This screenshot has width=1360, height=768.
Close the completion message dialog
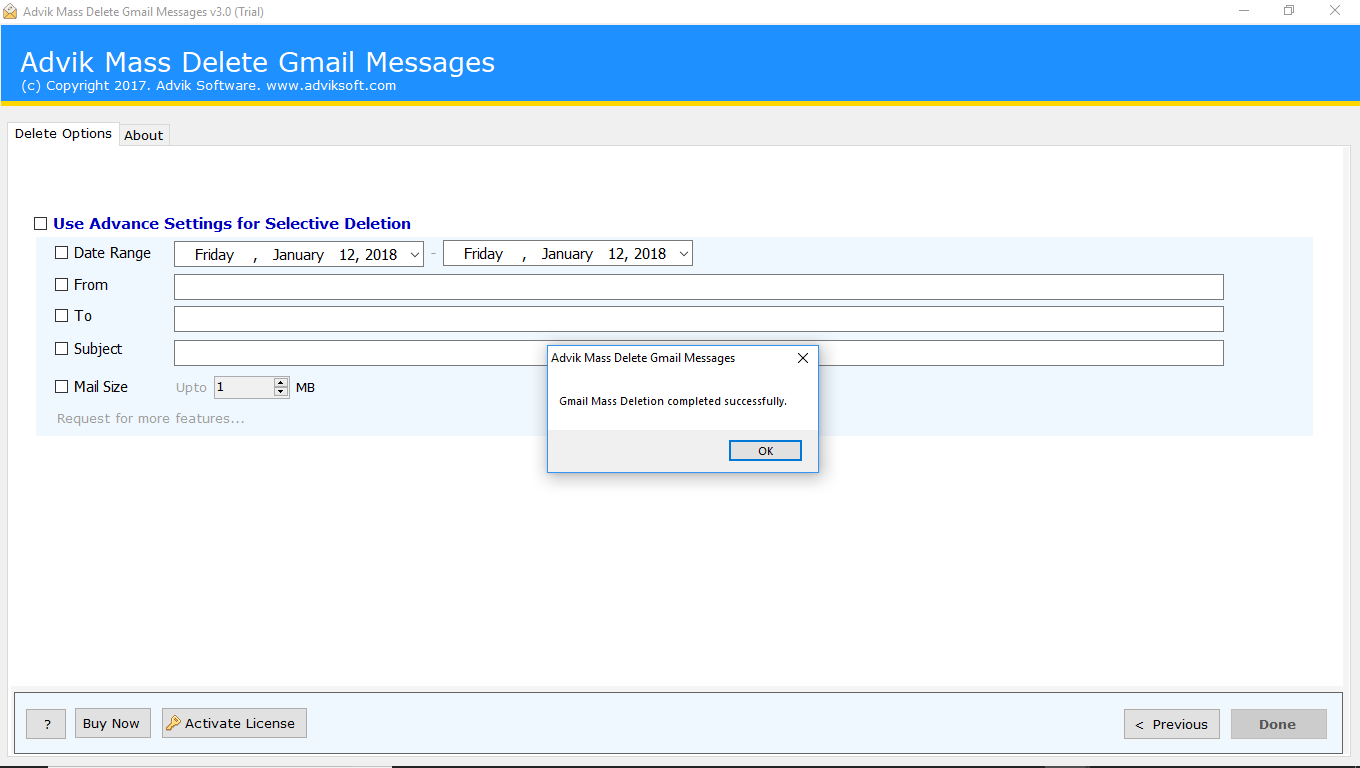click(802, 358)
